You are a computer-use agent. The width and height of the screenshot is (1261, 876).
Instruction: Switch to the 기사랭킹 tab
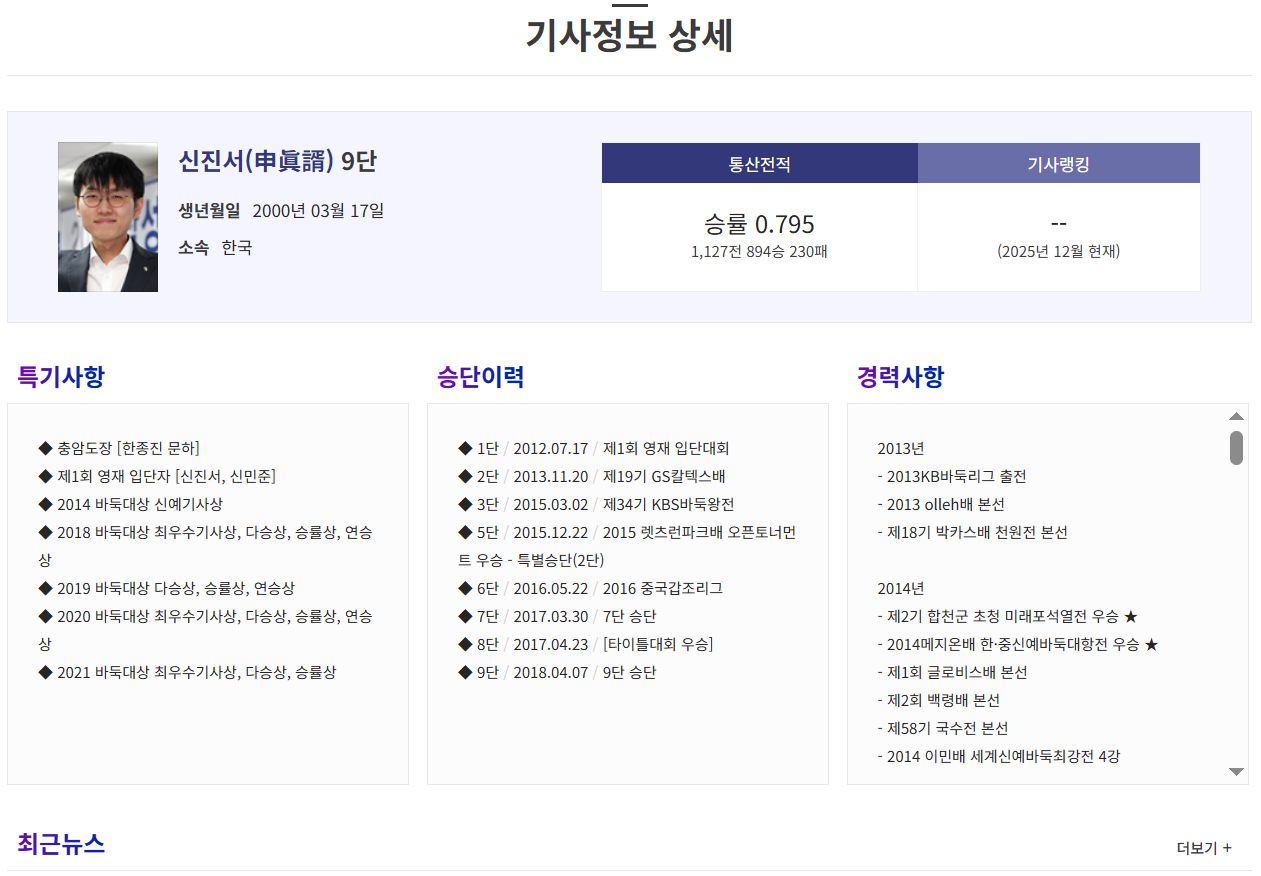click(x=1058, y=162)
